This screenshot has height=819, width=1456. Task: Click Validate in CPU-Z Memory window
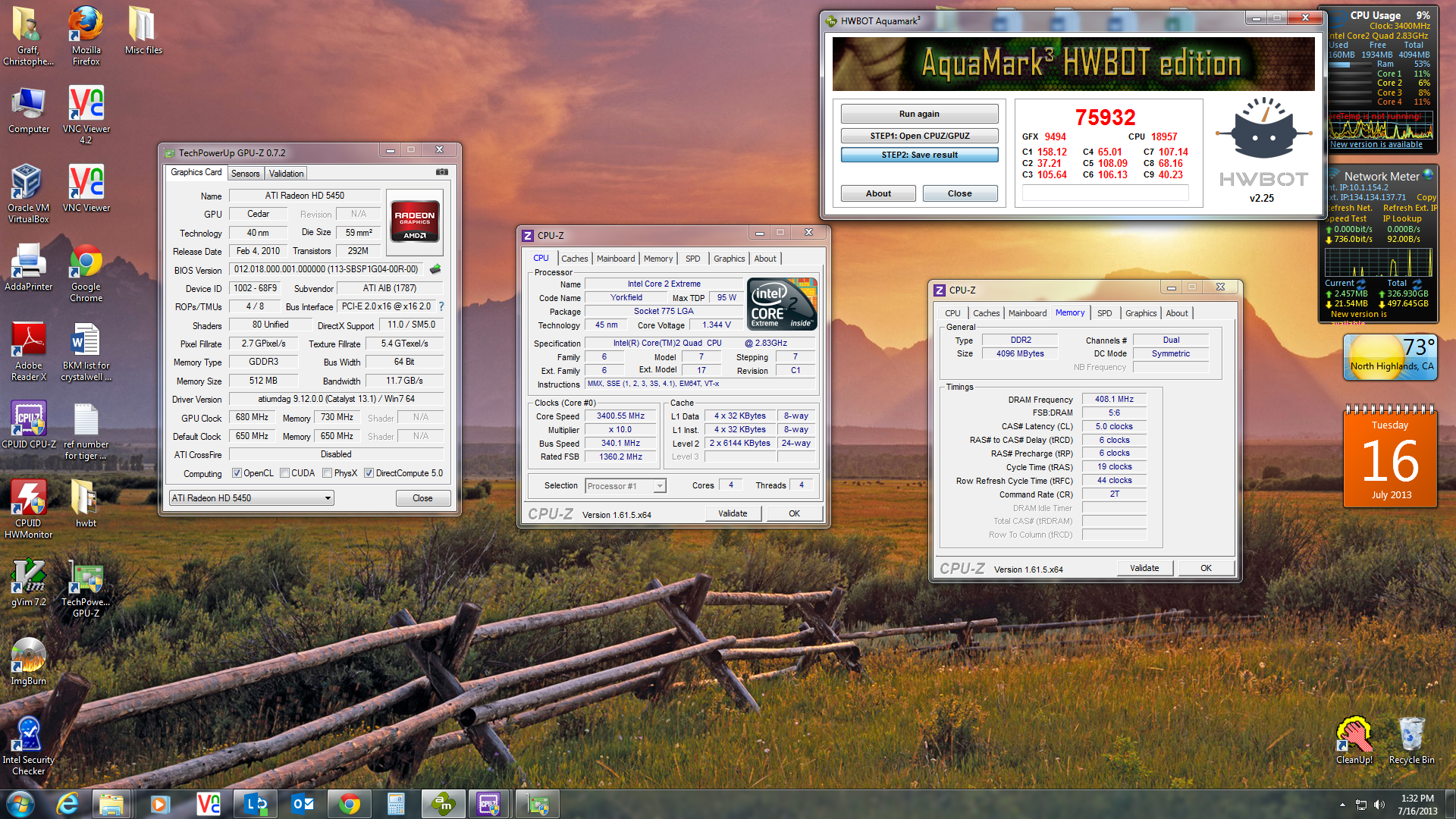point(1144,568)
